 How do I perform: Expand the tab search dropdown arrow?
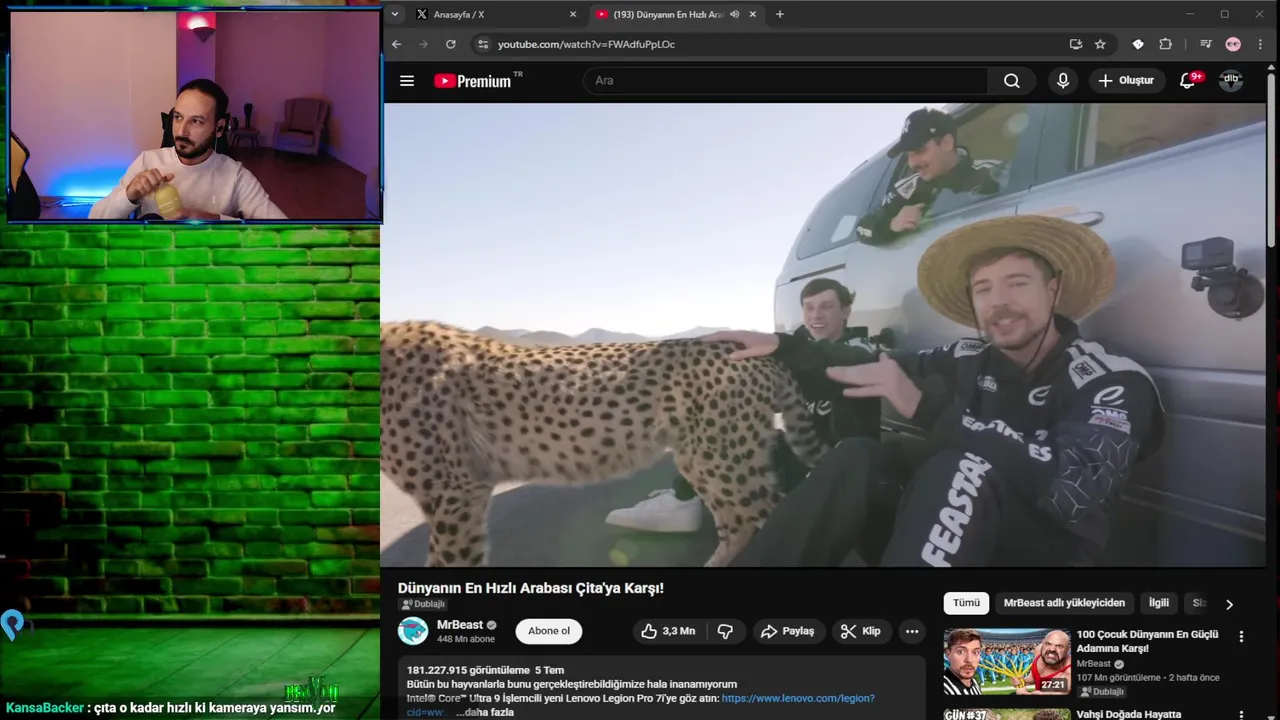[x=395, y=14]
